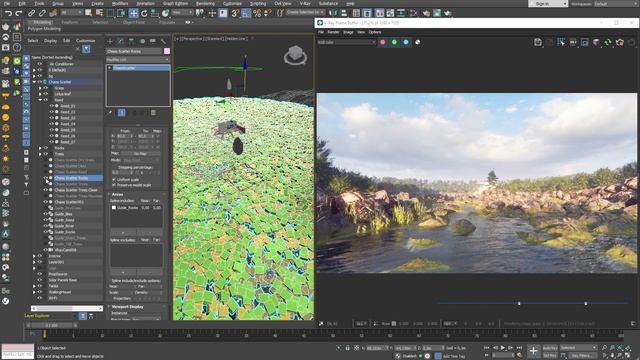The height and width of the screenshot is (360, 640).
Task: Activate the Select and Rotate tool
Action: 144,13
